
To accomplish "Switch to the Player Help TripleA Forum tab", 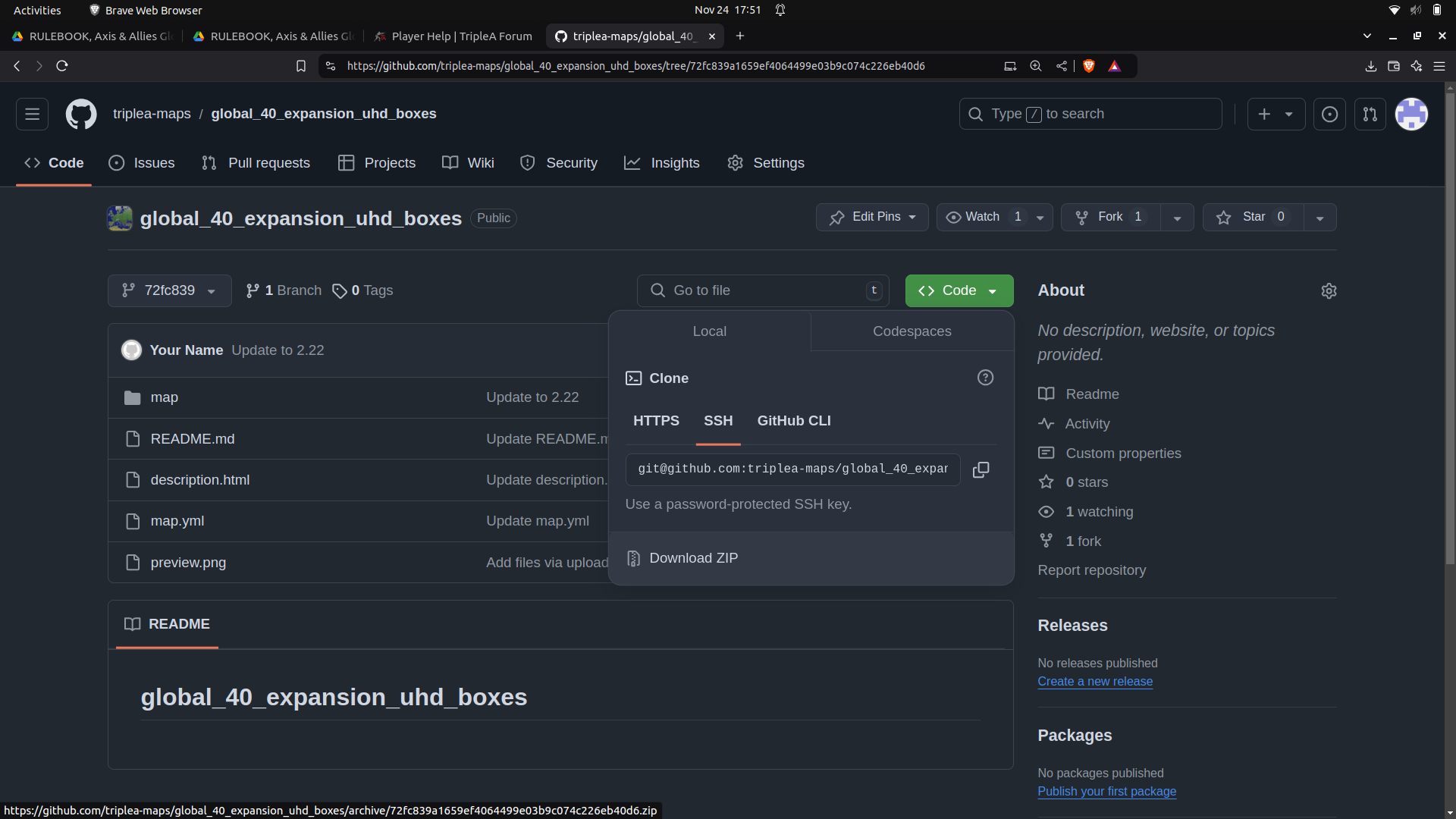I will 453,36.
